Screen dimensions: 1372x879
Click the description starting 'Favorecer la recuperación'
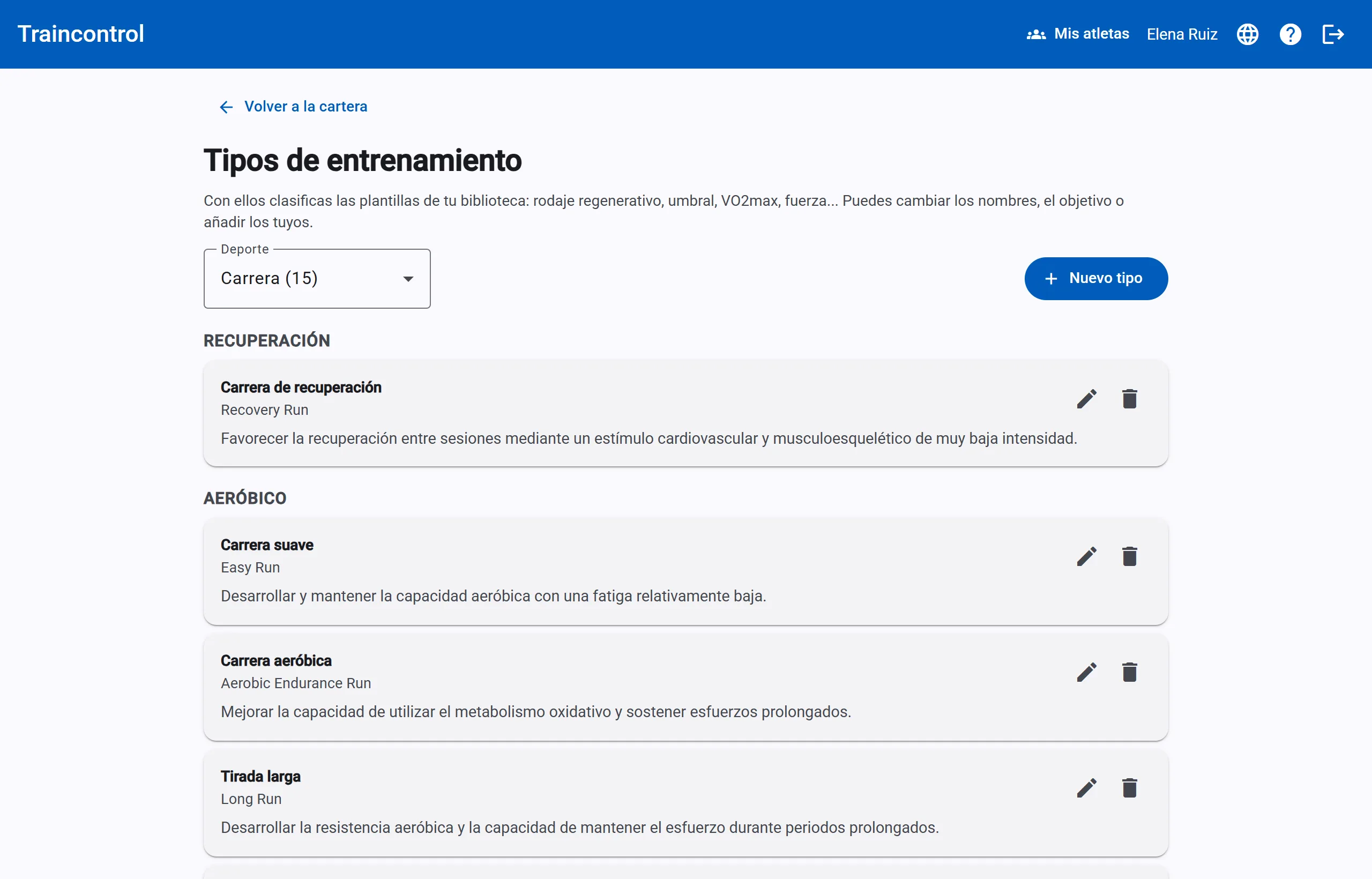pyautogui.click(x=649, y=438)
